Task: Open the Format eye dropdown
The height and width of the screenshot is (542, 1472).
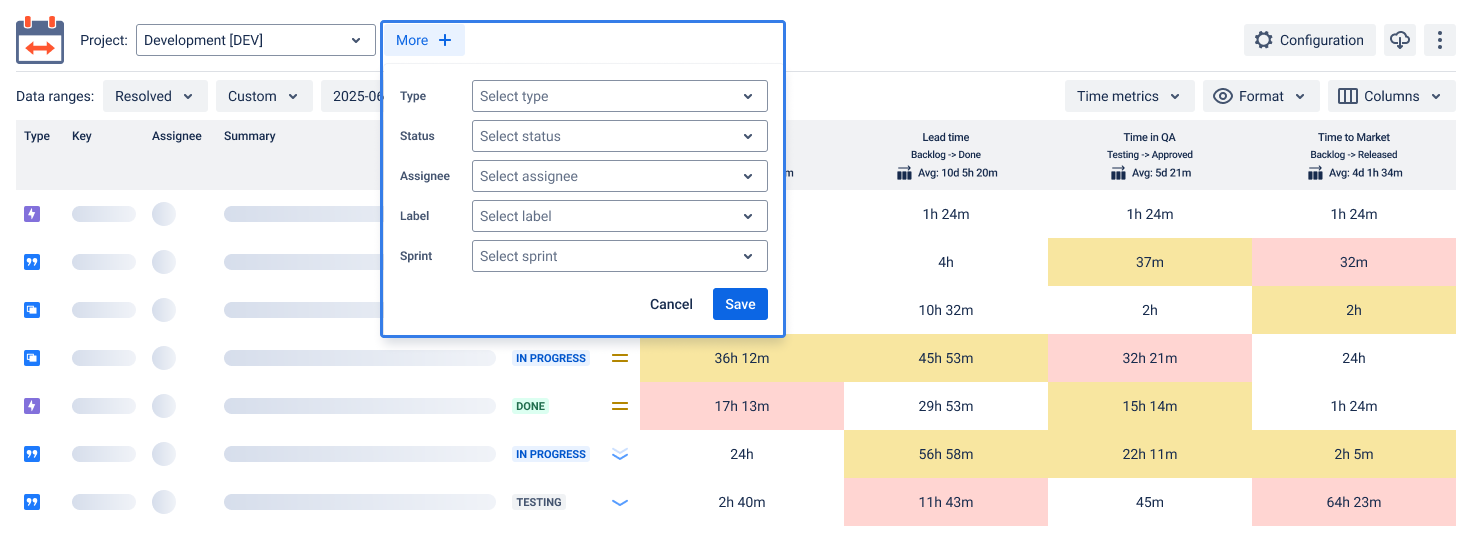Action: [x=1261, y=96]
